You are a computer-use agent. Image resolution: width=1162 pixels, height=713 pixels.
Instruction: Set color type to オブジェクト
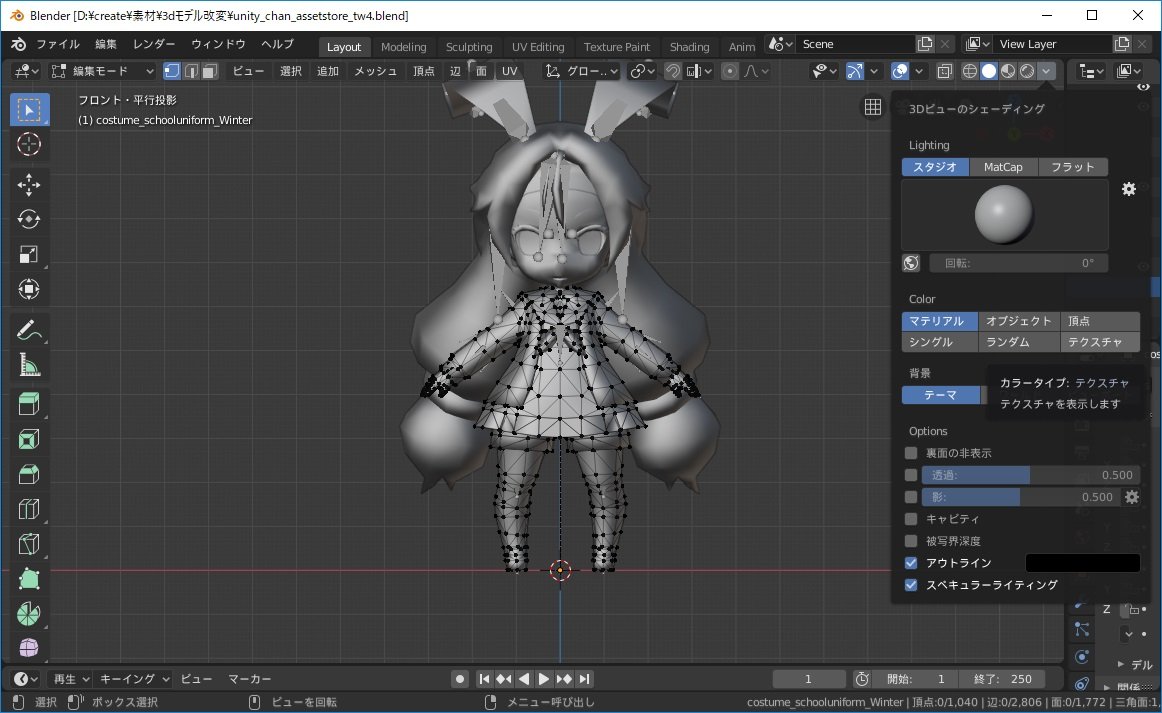tap(1019, 321)
